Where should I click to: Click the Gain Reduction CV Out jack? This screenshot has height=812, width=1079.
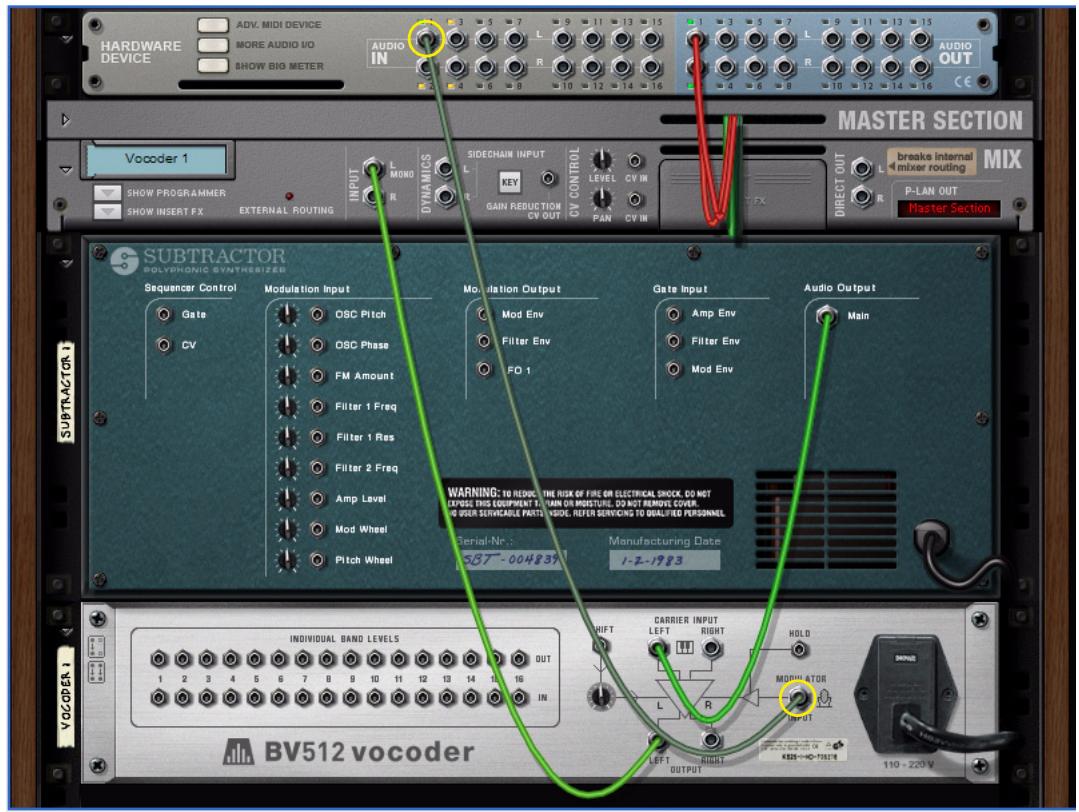(x=548, y=179)
